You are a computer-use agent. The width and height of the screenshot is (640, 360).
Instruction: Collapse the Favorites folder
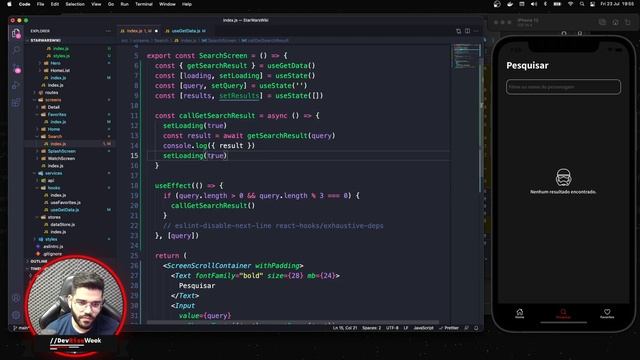57,115
